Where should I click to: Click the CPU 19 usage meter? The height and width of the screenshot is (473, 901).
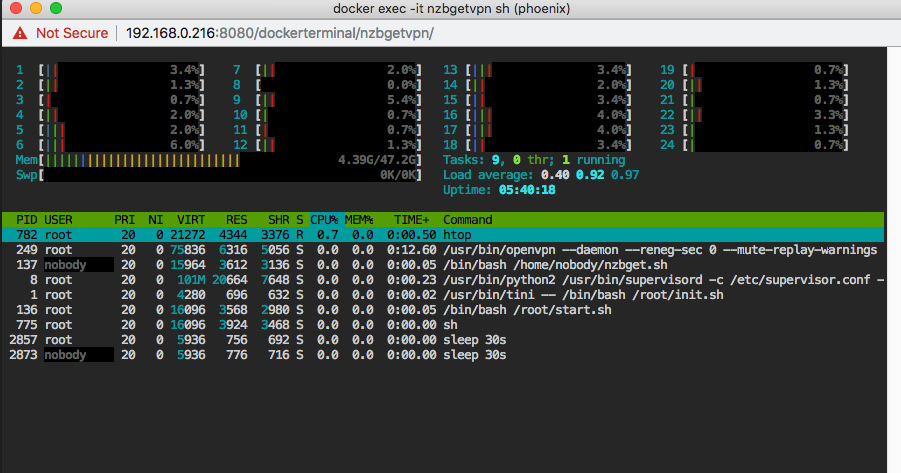(x=754, y=70)
